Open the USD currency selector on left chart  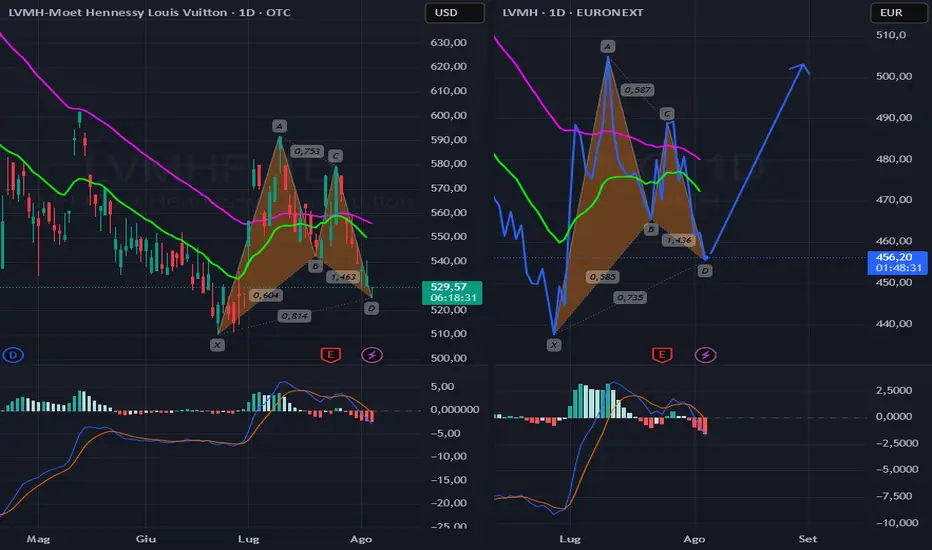[x=455, y=12]
